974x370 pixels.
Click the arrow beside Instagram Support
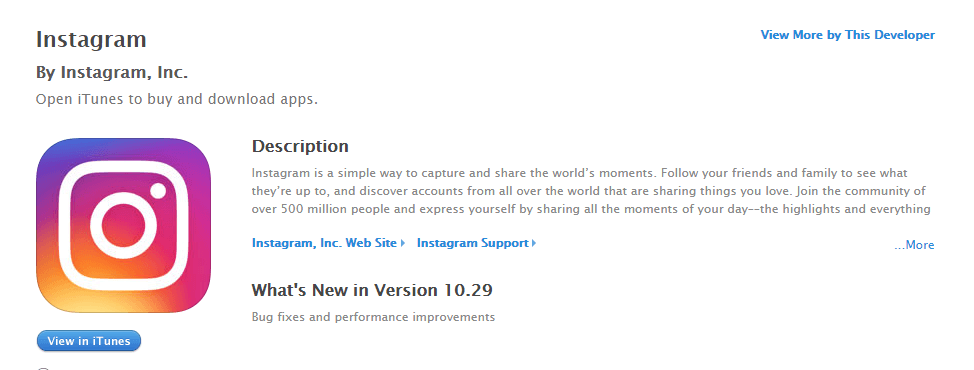(534, 243)
